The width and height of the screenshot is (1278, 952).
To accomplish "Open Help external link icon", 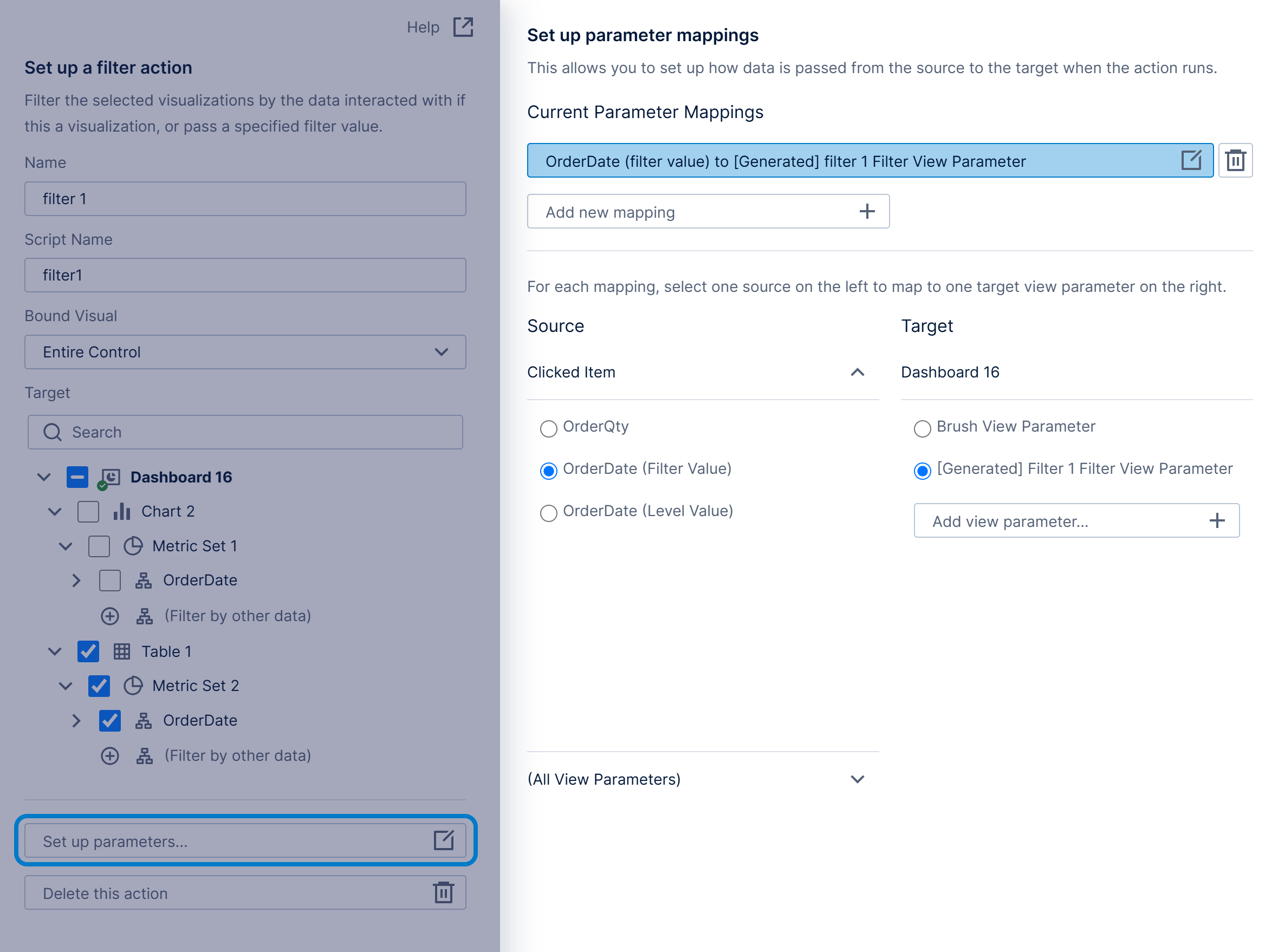I will click(463, 27).
